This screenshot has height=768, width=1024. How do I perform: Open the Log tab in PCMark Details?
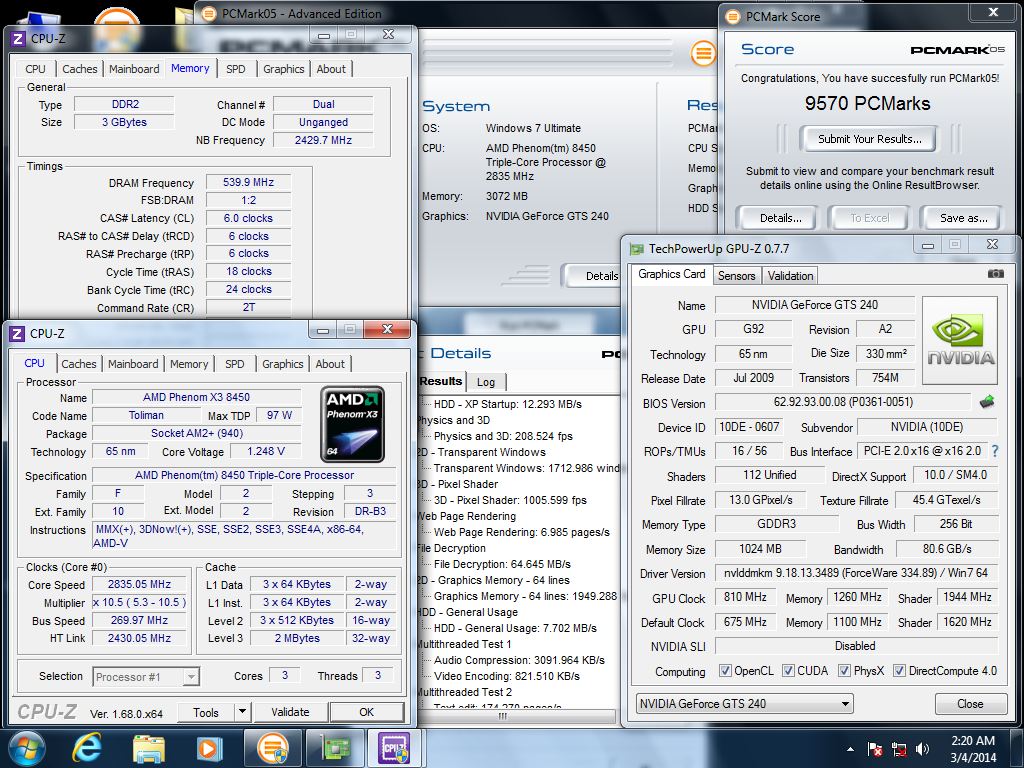click(x=485, y=382)
